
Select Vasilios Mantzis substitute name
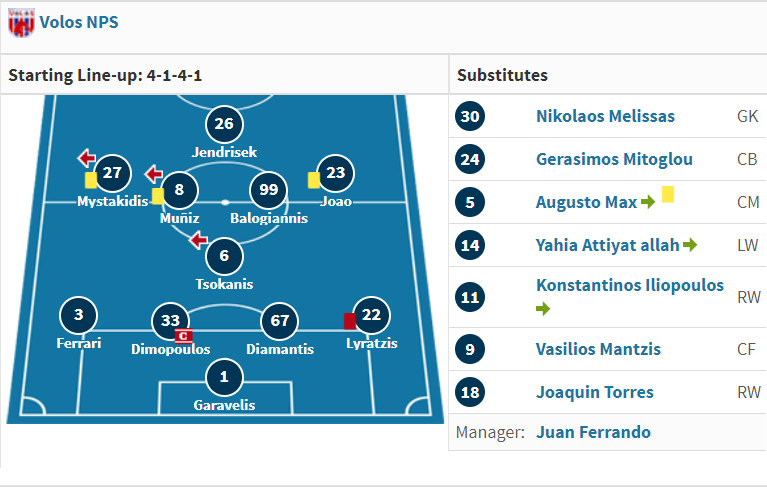tap(598, 349)
